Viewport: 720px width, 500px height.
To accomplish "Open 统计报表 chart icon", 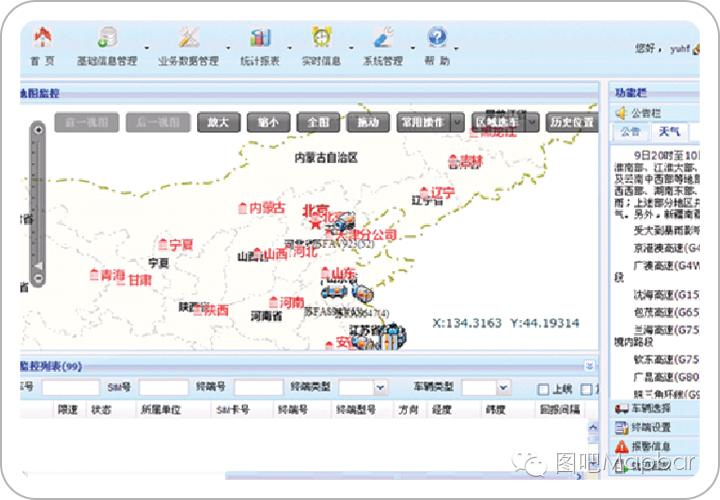I will [x=260, y=37].
